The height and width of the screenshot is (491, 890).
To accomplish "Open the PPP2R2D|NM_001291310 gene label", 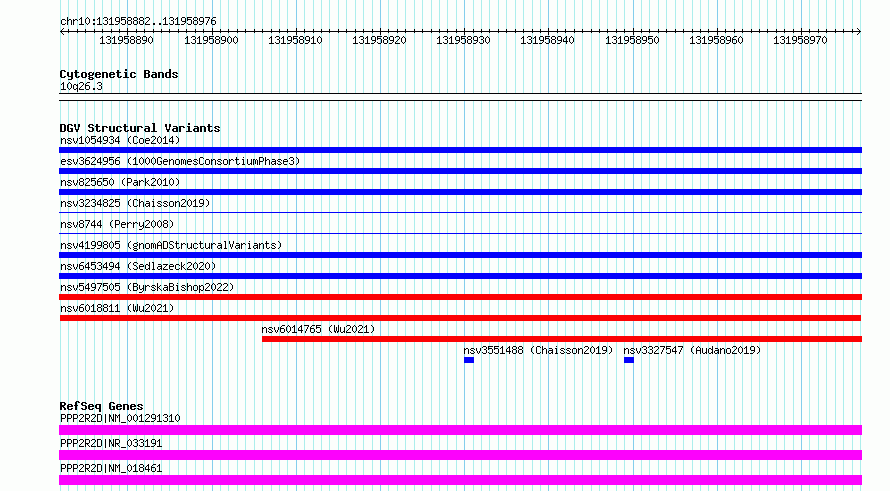I will point(120,418).
